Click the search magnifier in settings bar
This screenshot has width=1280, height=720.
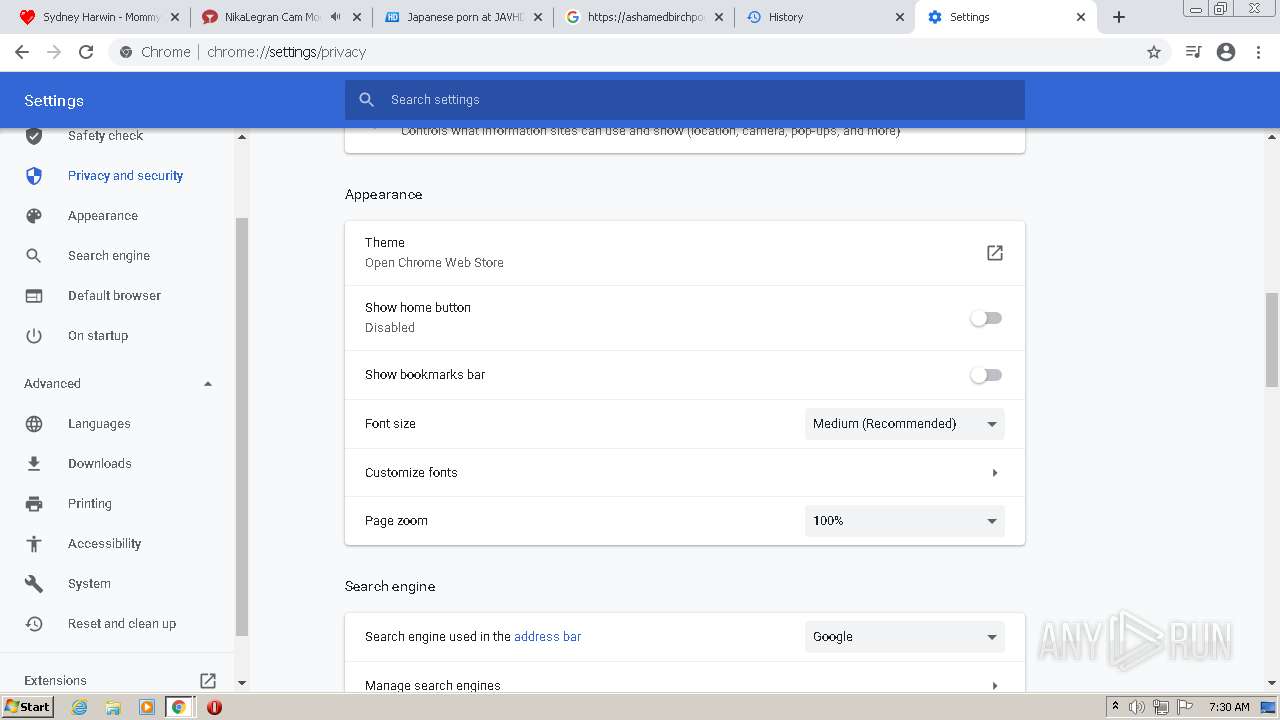coord(367,100)
